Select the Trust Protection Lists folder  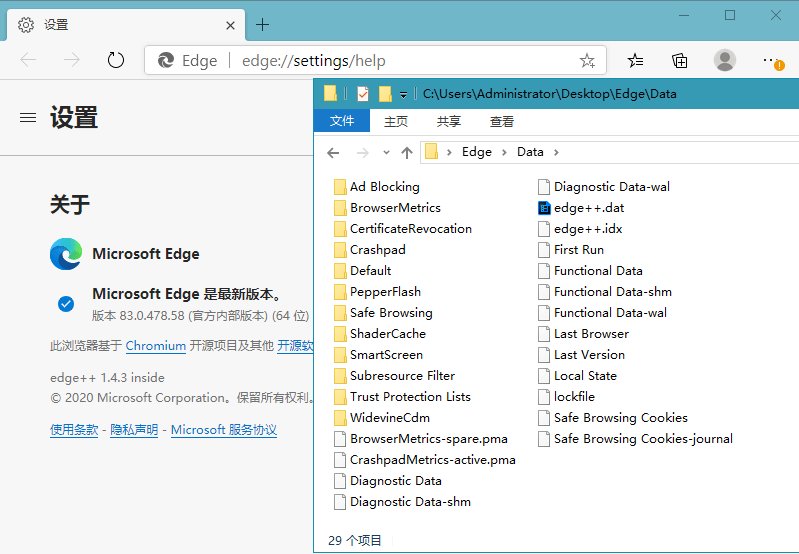click(402, 397)
